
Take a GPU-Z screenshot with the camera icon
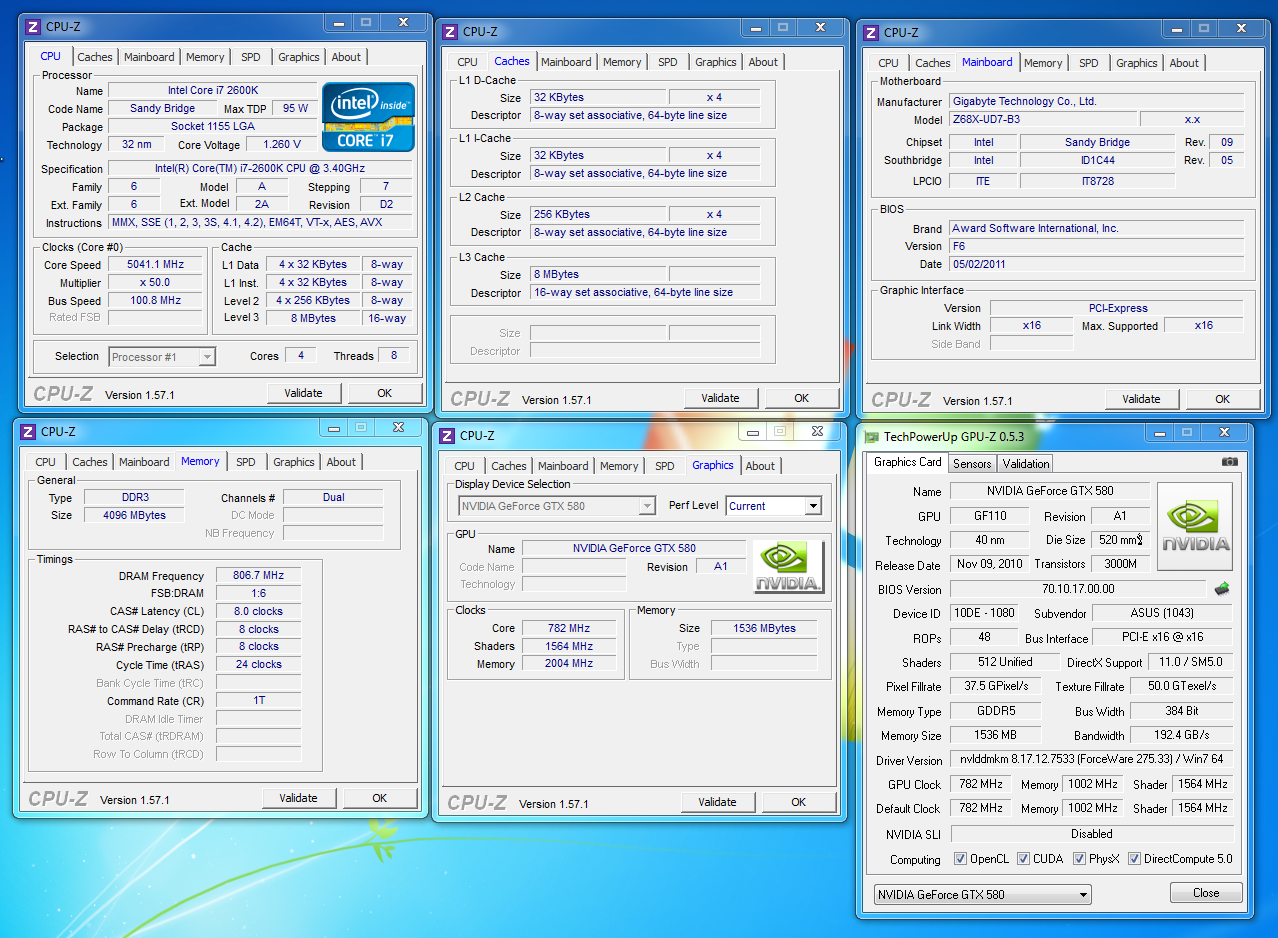click(x=1229, y=462)
